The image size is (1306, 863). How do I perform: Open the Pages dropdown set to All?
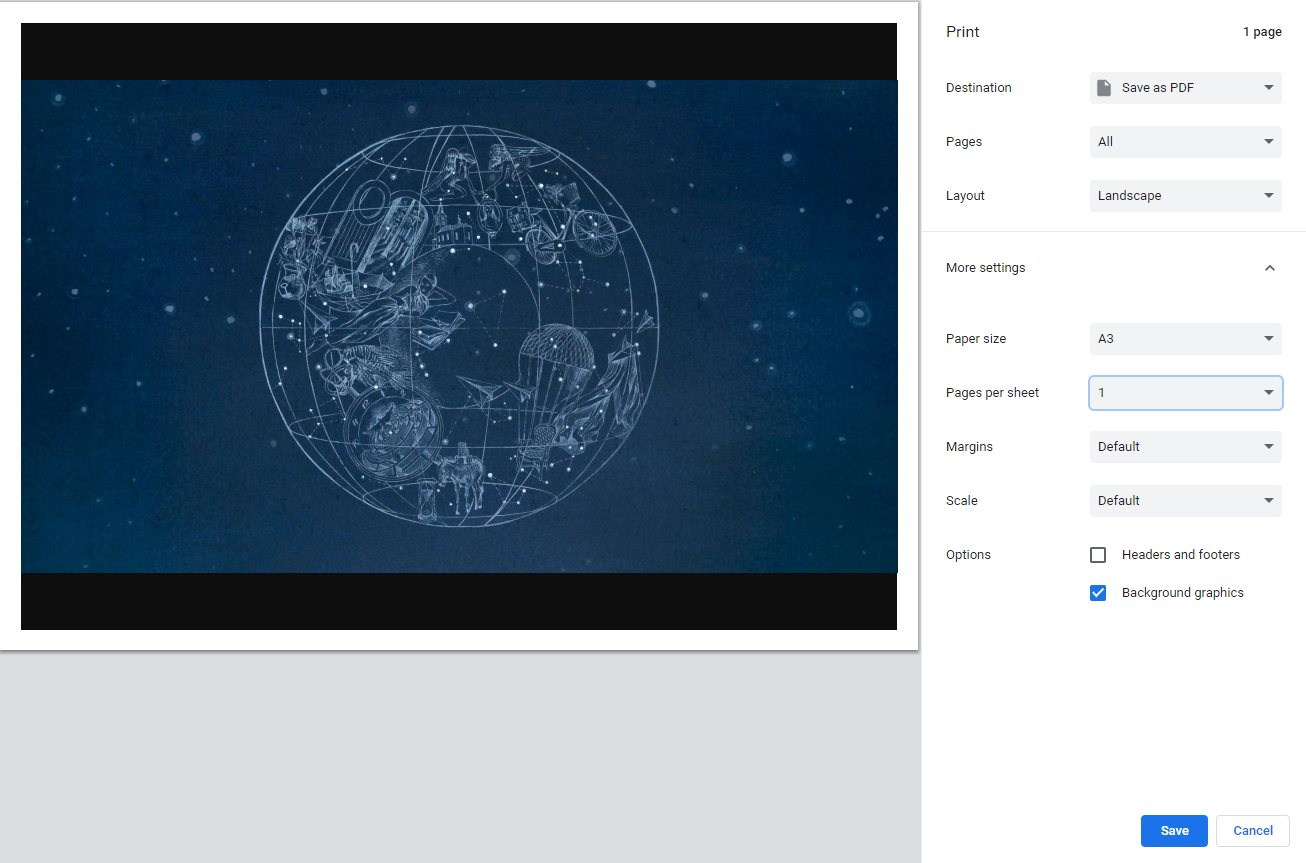1185,142
